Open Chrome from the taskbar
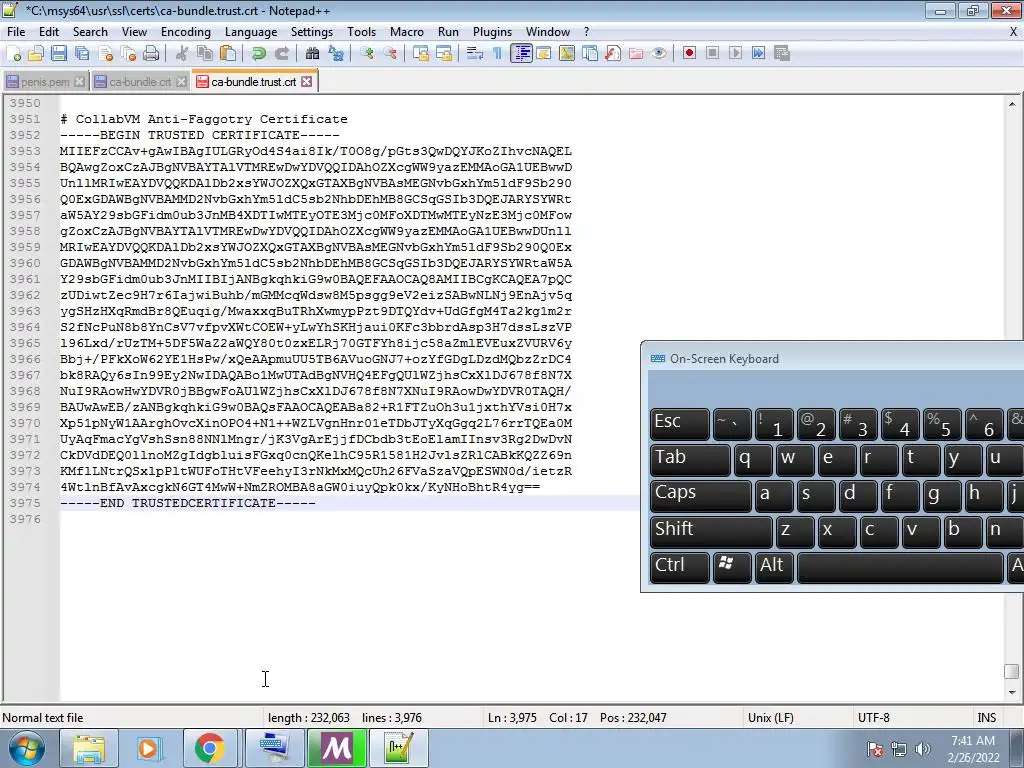1024x768 pixels. [210, 748]
